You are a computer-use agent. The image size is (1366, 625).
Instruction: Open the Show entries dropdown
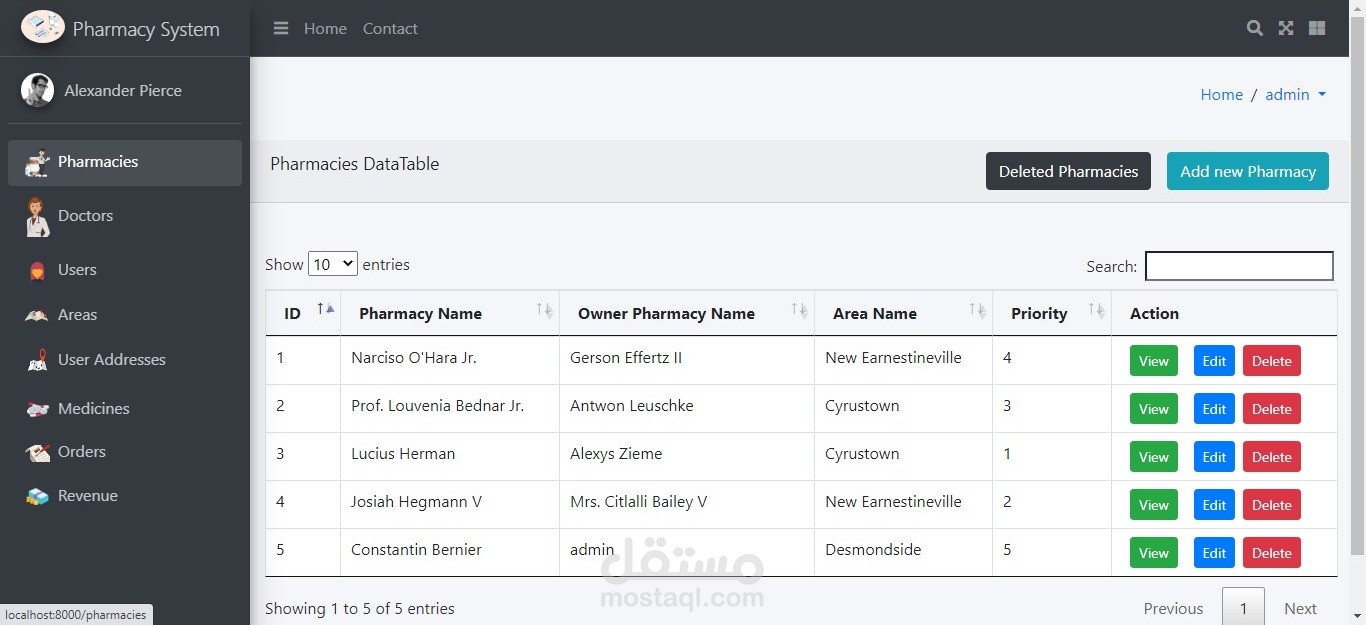332,263
